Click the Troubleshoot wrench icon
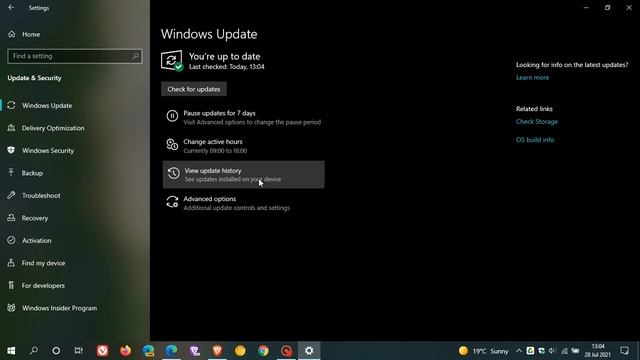 11,195
